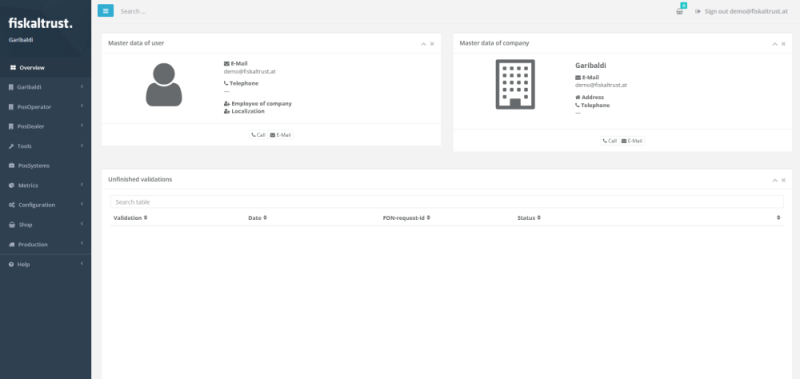Click the chevron next to PosDealer

(82, 126)
